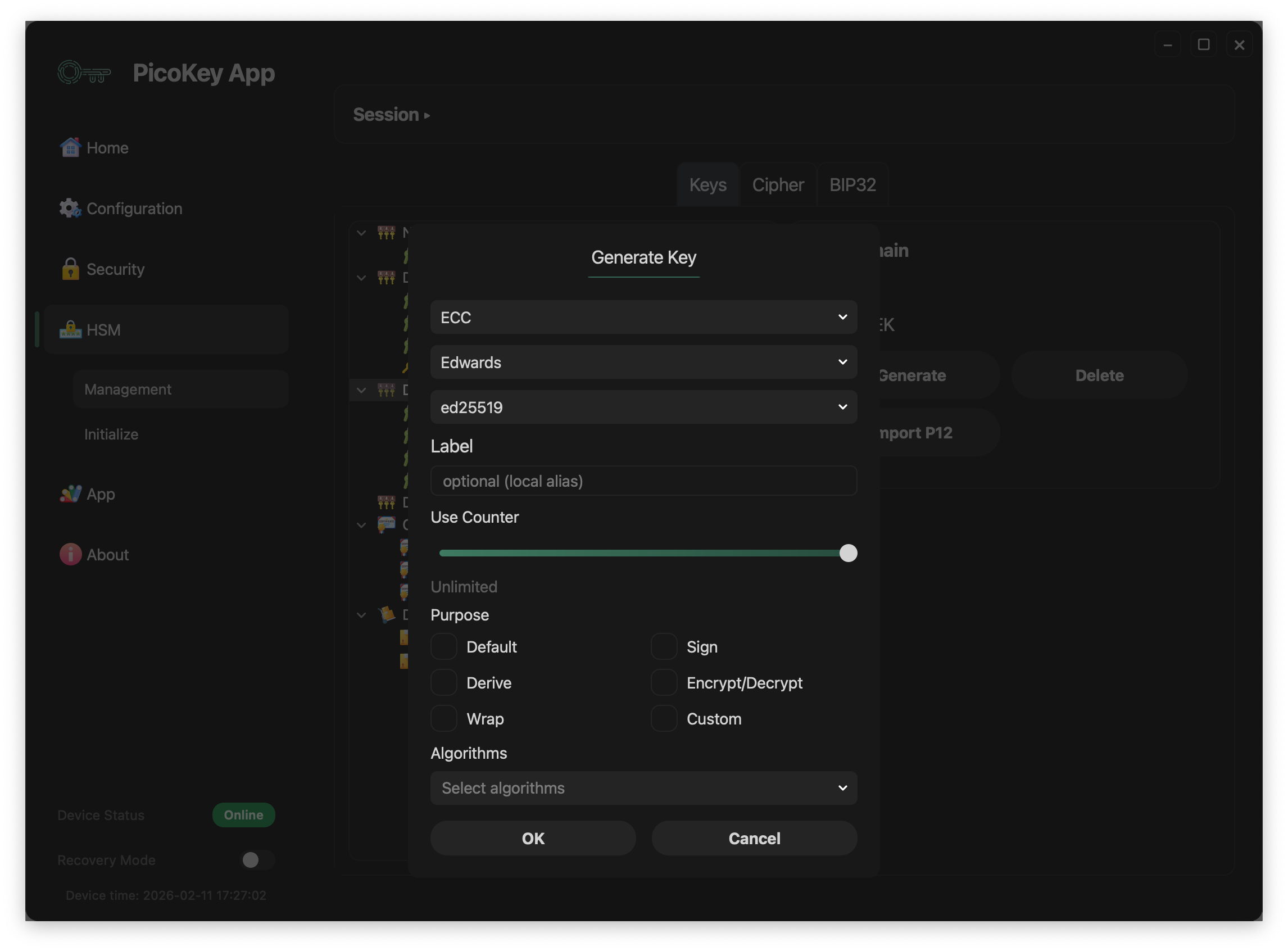Viewport: 1288px width, 951px height.
Task: Click the Security padlock icon
Action: point(70,269)
